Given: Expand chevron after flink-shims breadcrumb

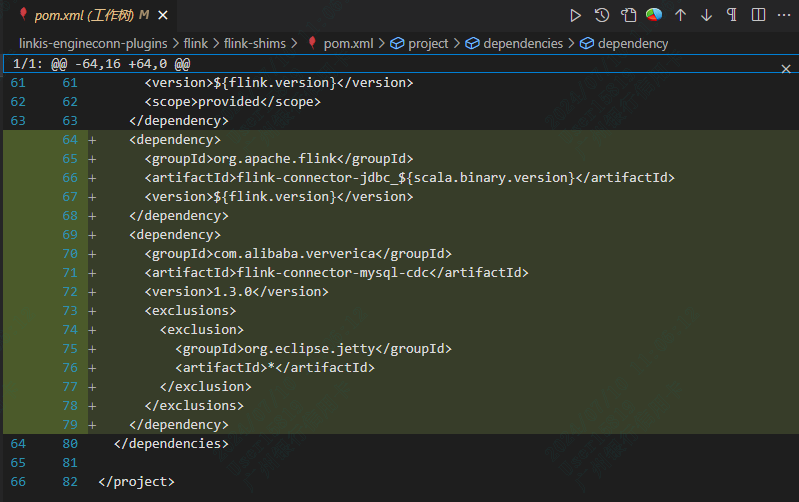Looking at the screenshot, I should coord(295,44).
